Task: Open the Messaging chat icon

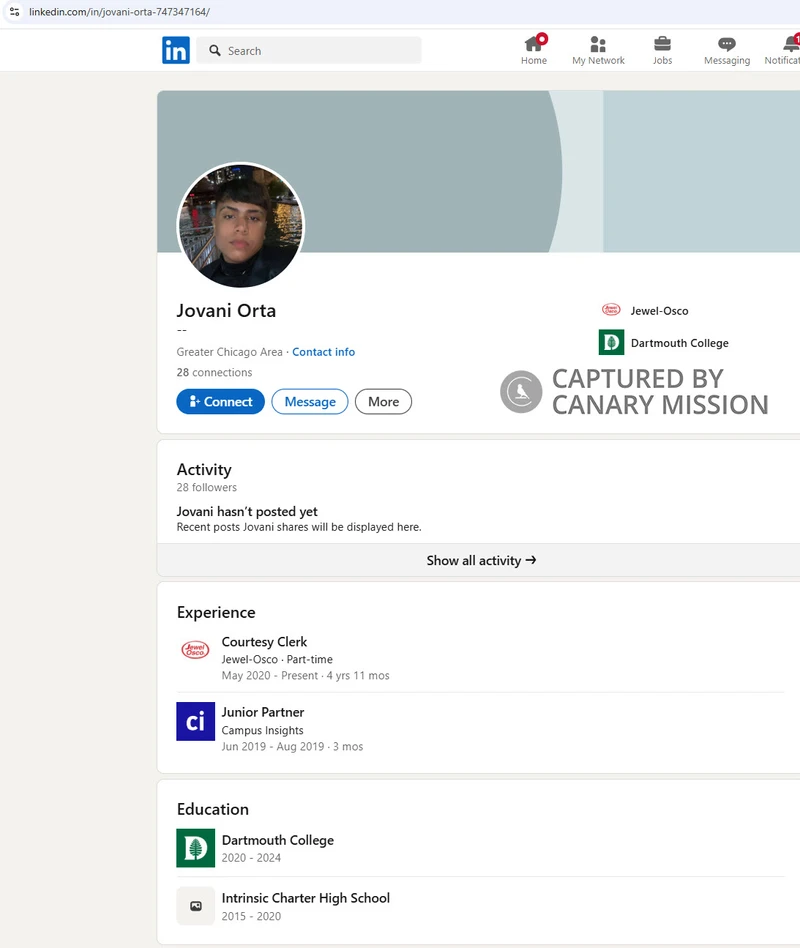Action: [x=727, y=44]
